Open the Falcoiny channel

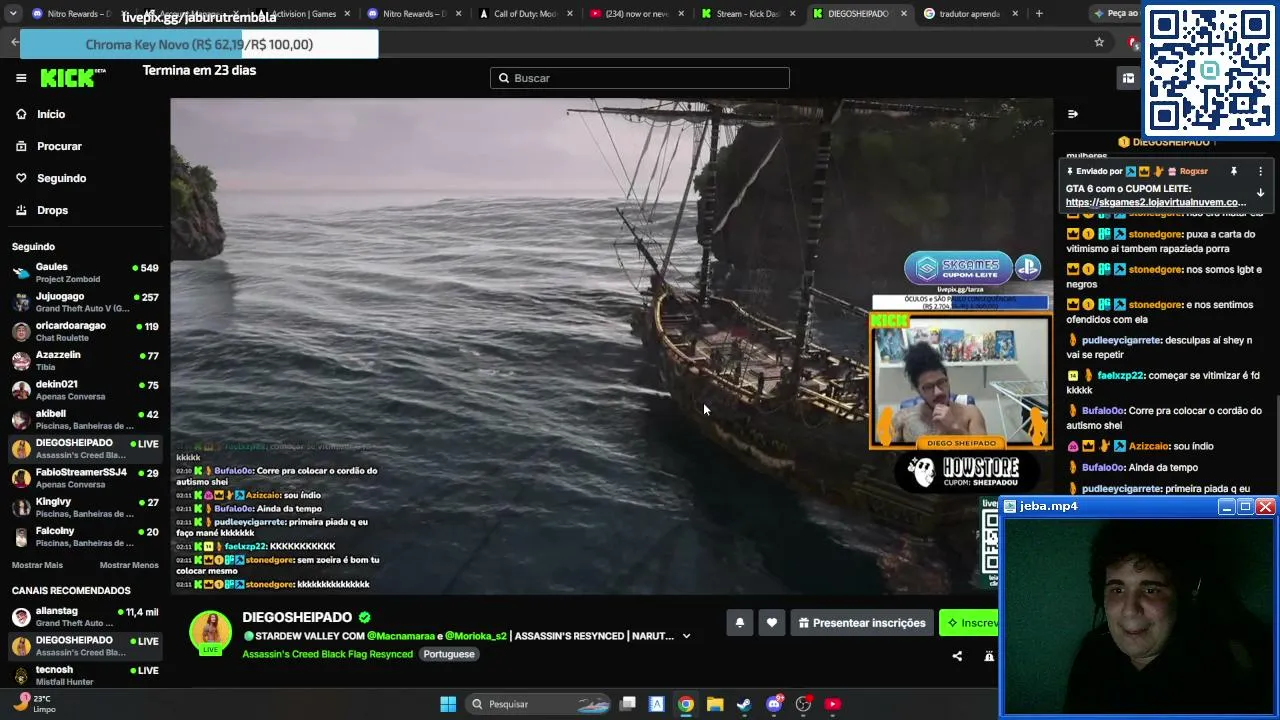click(x=85, y=537)
